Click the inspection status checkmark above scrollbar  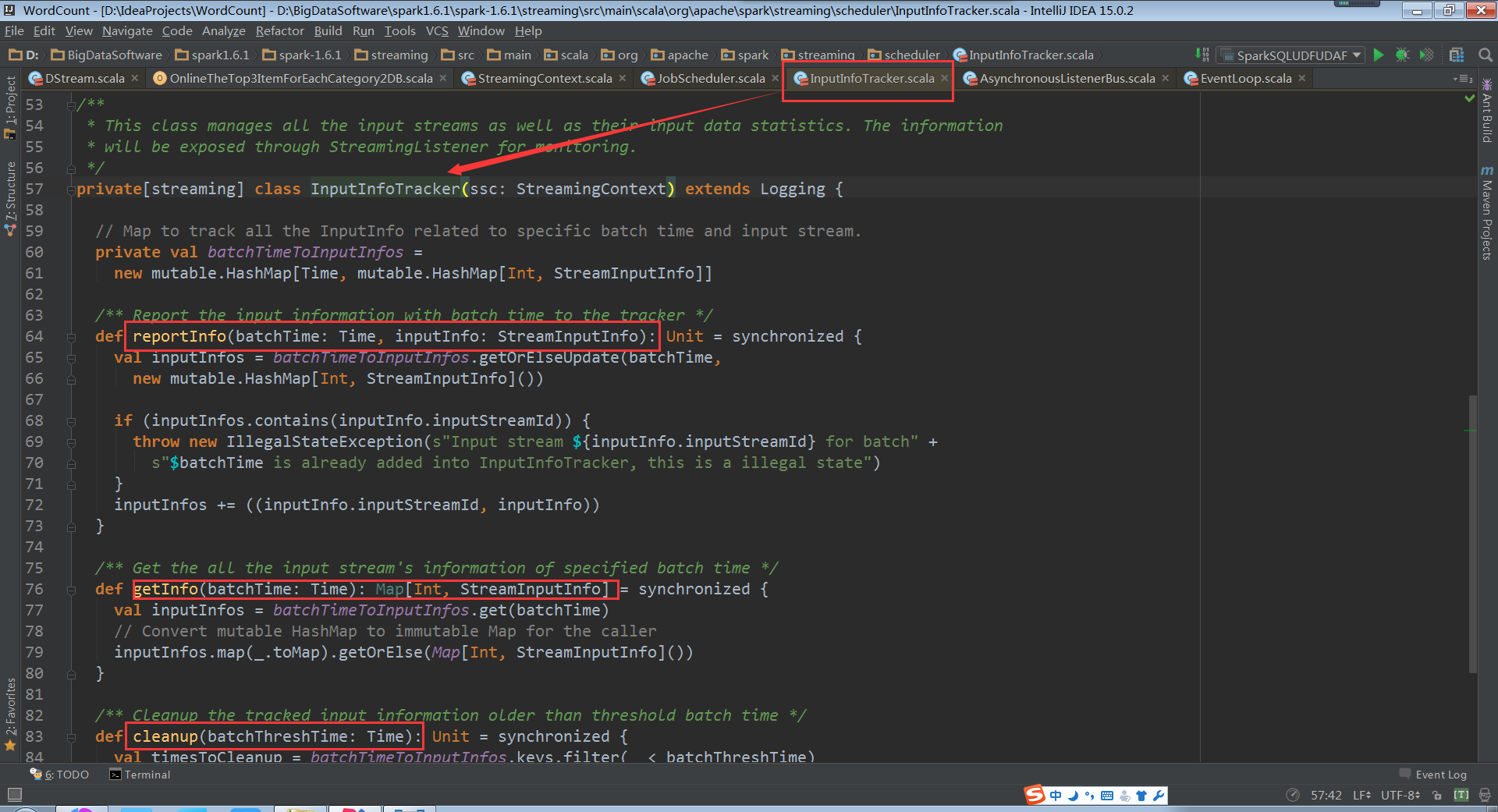(x=1470, y=98)
